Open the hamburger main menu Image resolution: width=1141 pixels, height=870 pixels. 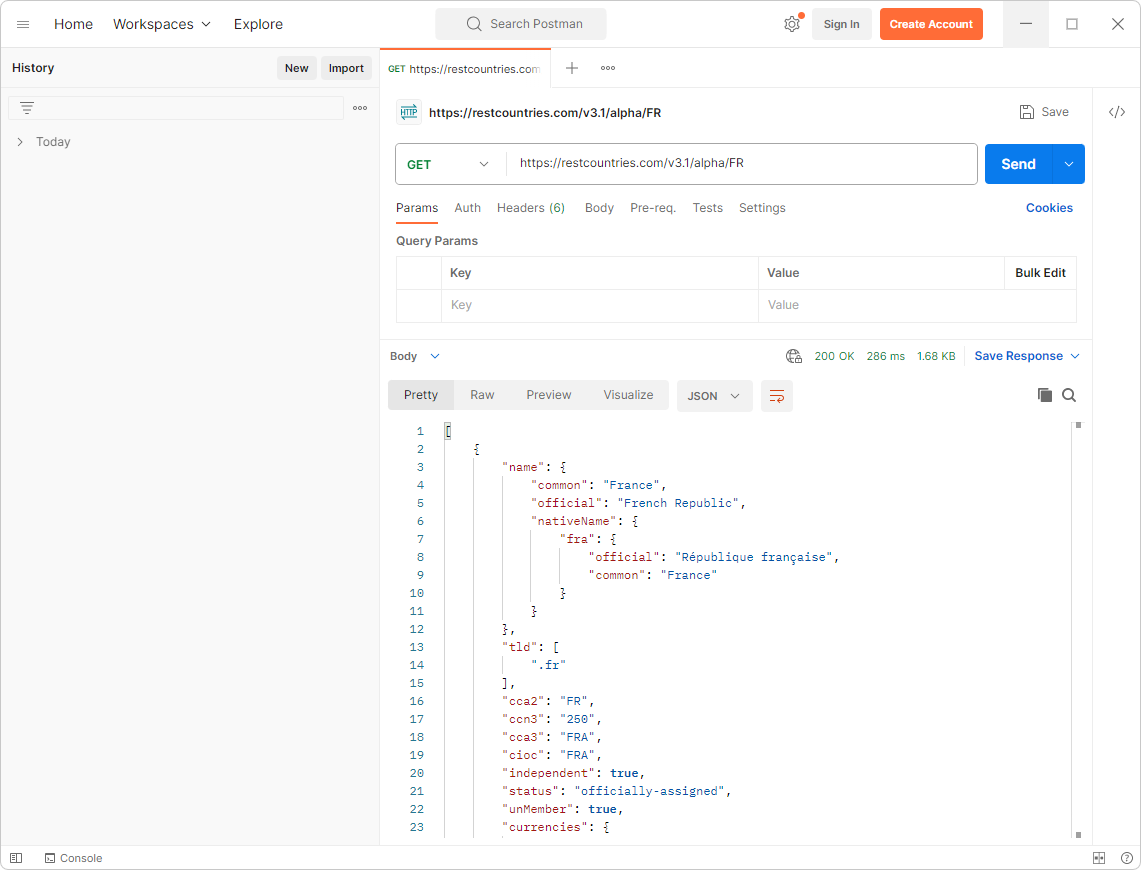[x=23, y=24]
